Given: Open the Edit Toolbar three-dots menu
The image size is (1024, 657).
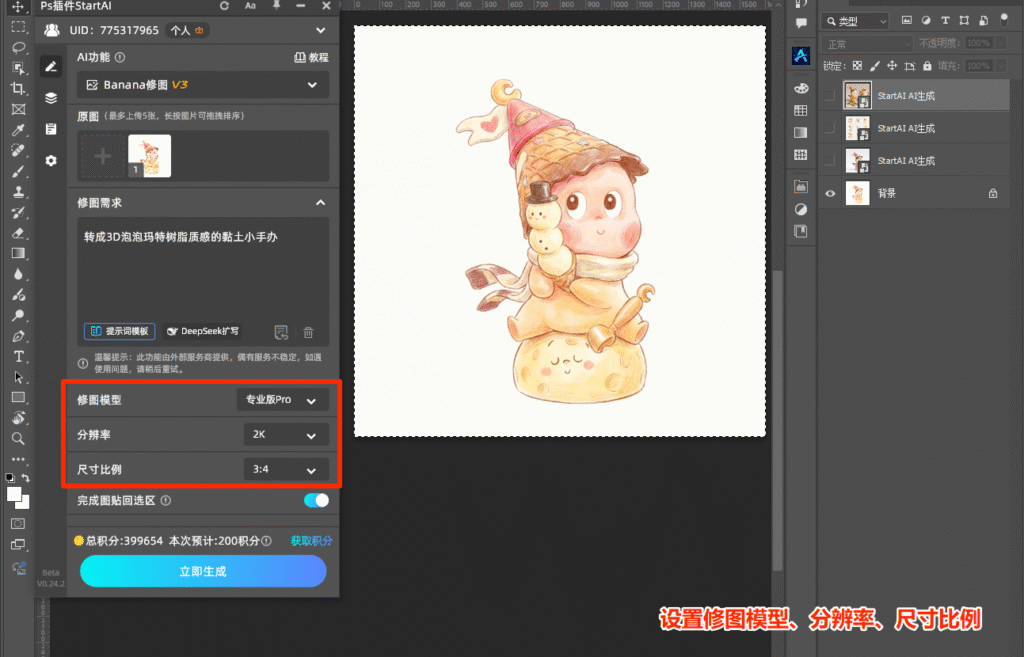Looking at the screenshot, I should (x=18, y=458).
